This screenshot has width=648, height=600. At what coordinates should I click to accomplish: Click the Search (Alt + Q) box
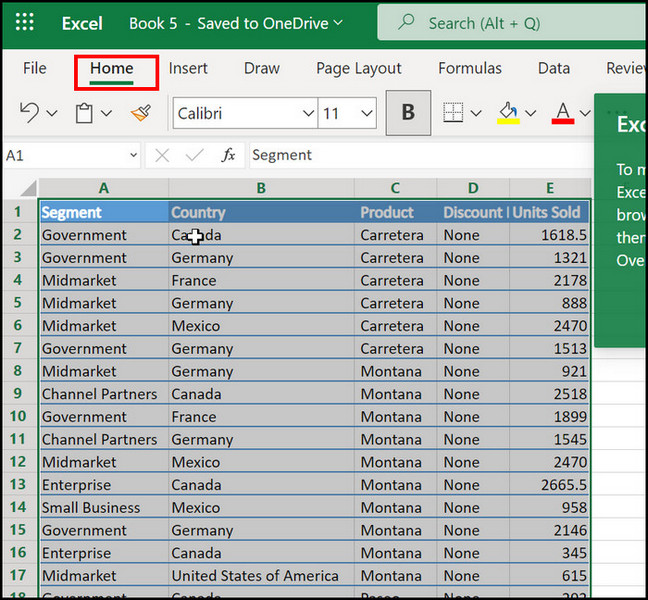511,22
